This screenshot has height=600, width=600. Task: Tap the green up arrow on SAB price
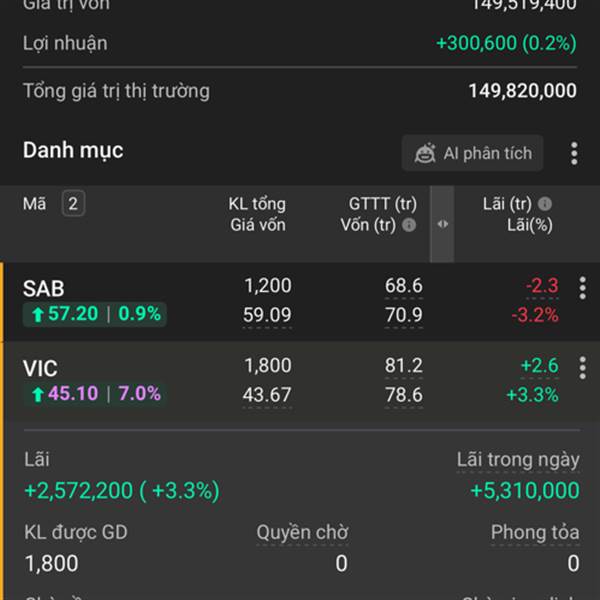point(38,315)
